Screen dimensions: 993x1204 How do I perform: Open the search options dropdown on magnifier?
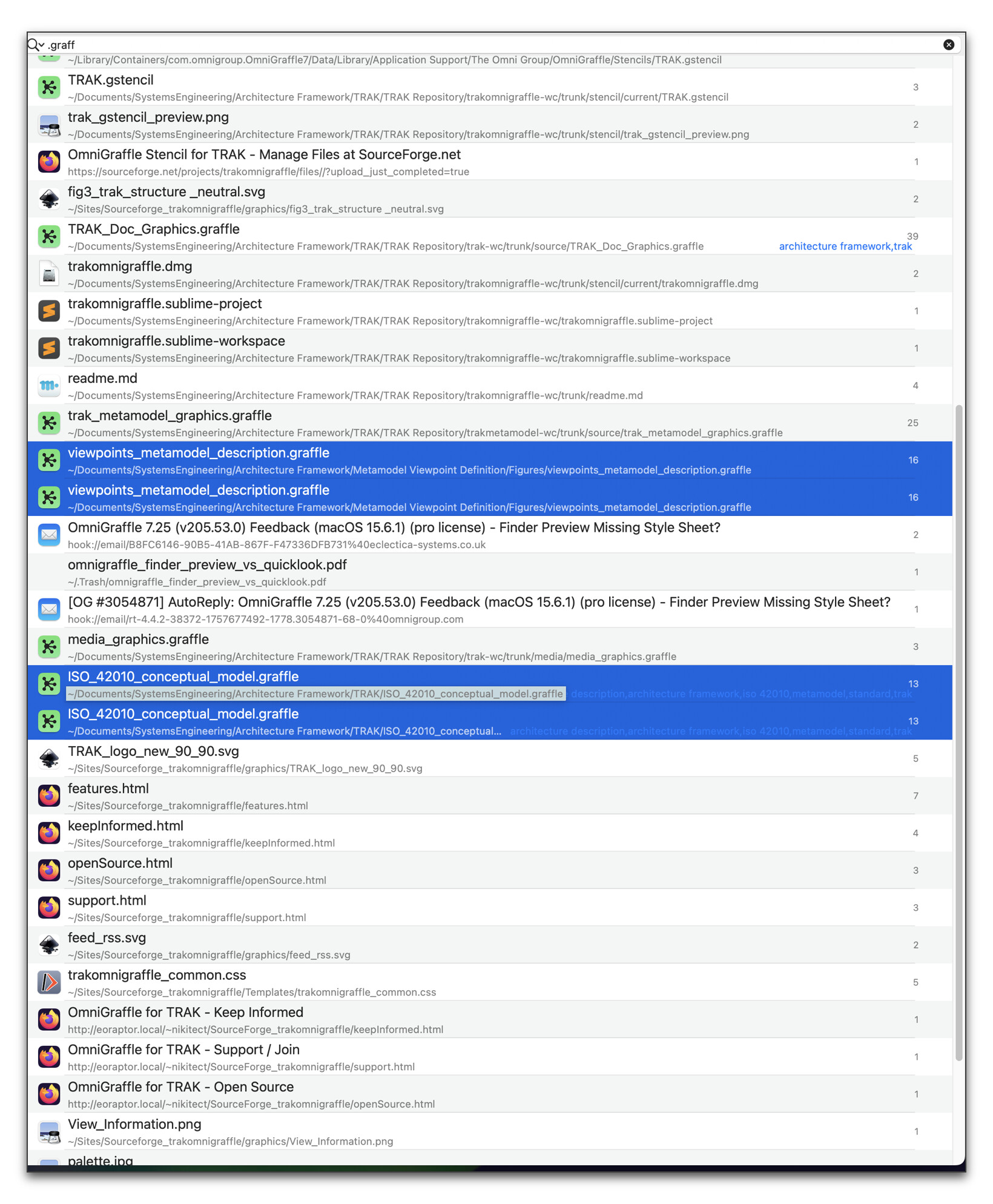36,45
